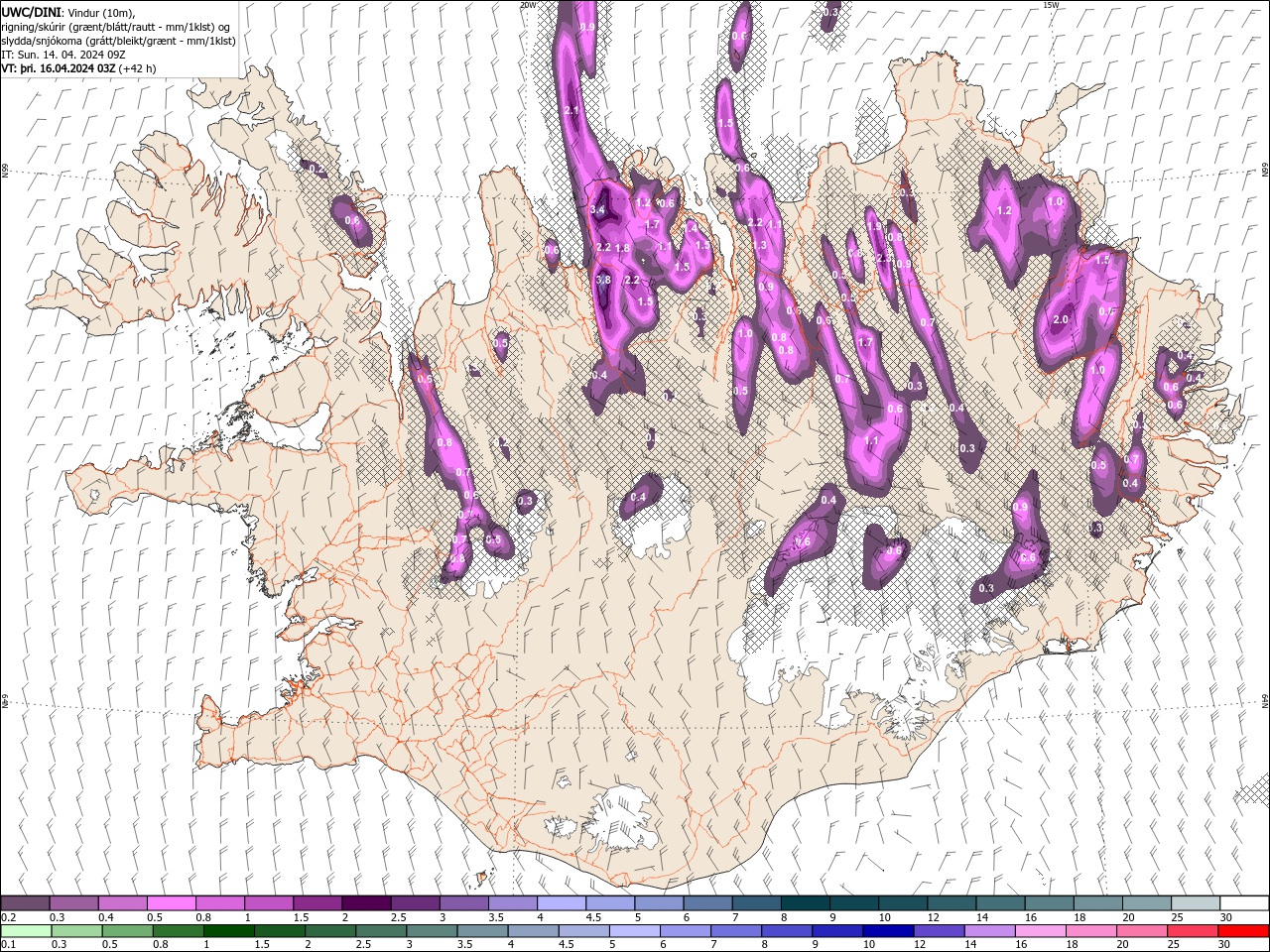This screenshot has height=952, width=1270.
Task: Click the map title text 'UWC/DINI: Vindur (10m),'
Action: (69, 12)
